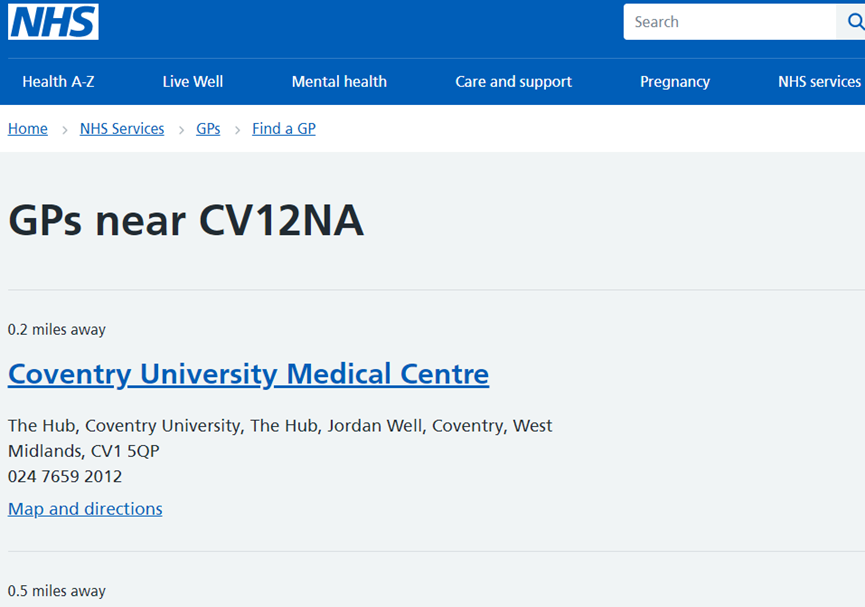Go back to GPs breadcrumb
Viewport: 865px width, 607px height.
tap(208, 129)
